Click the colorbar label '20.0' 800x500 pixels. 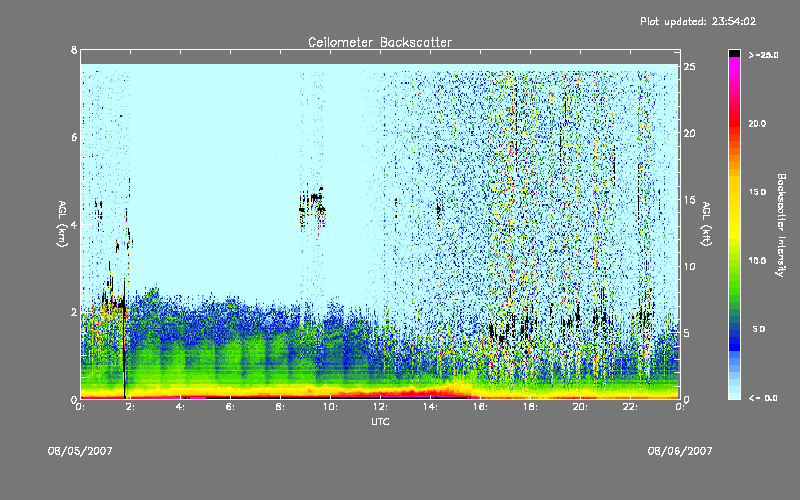click(x=757, y=123)
